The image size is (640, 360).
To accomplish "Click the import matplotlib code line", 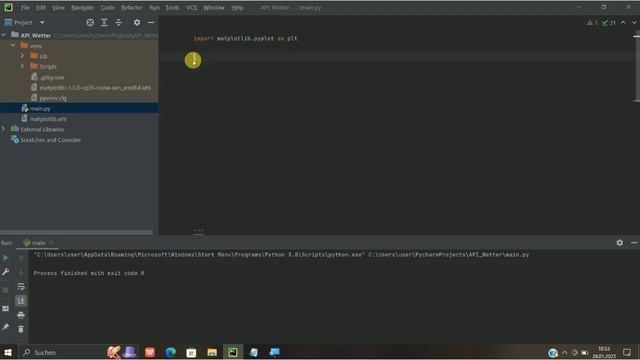I will click(x=246, y=38).
